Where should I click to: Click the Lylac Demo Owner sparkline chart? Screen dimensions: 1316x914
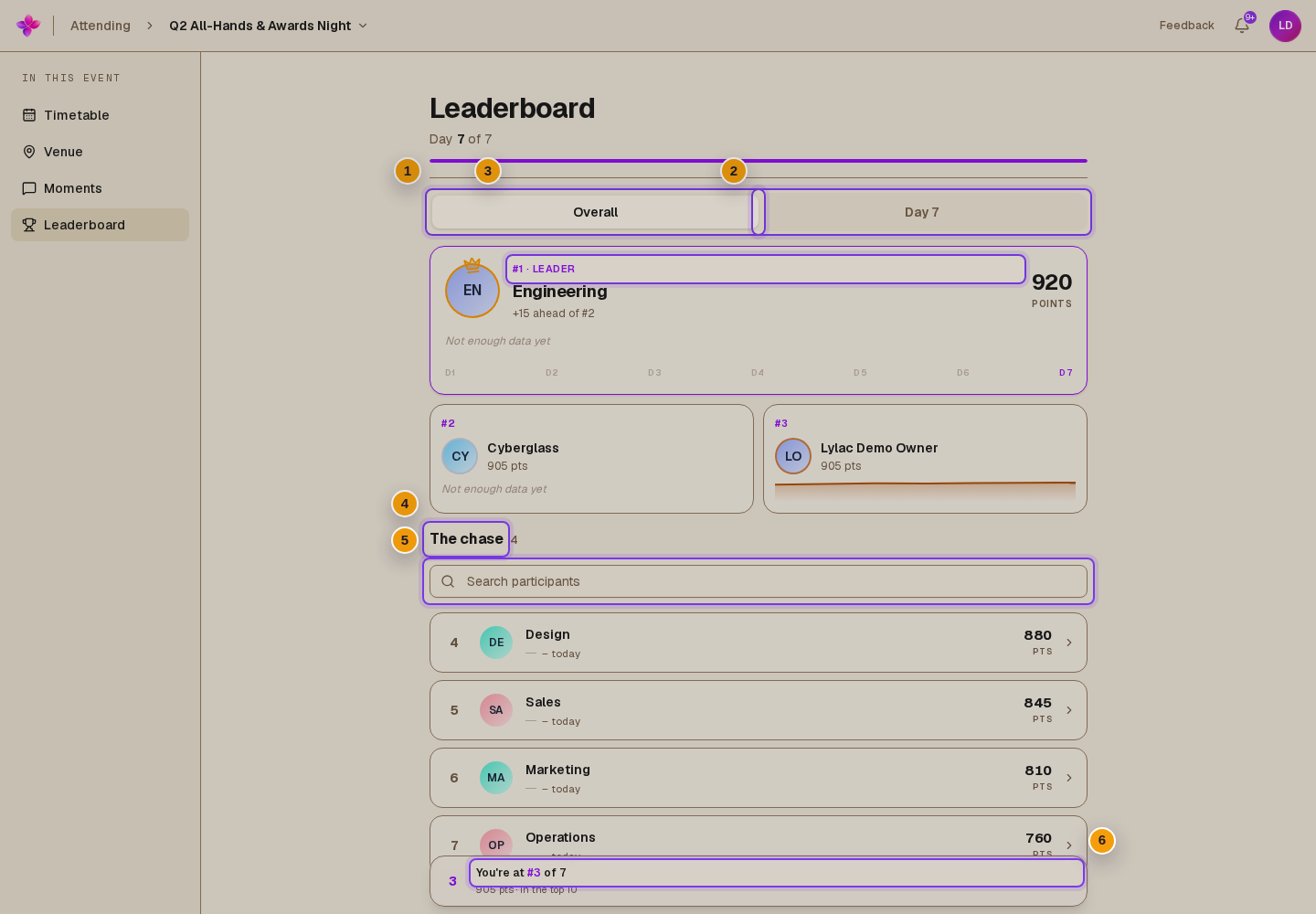[x=925, y=489]
